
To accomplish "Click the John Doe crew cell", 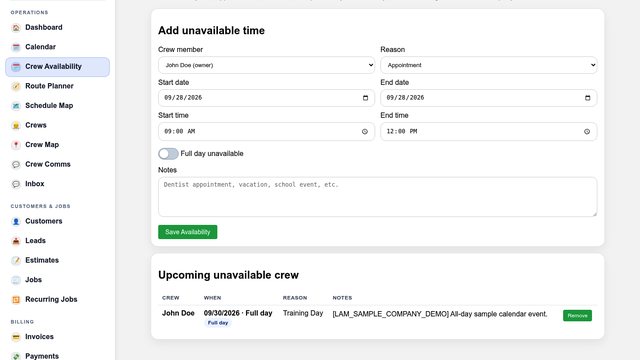I will 178,313.
